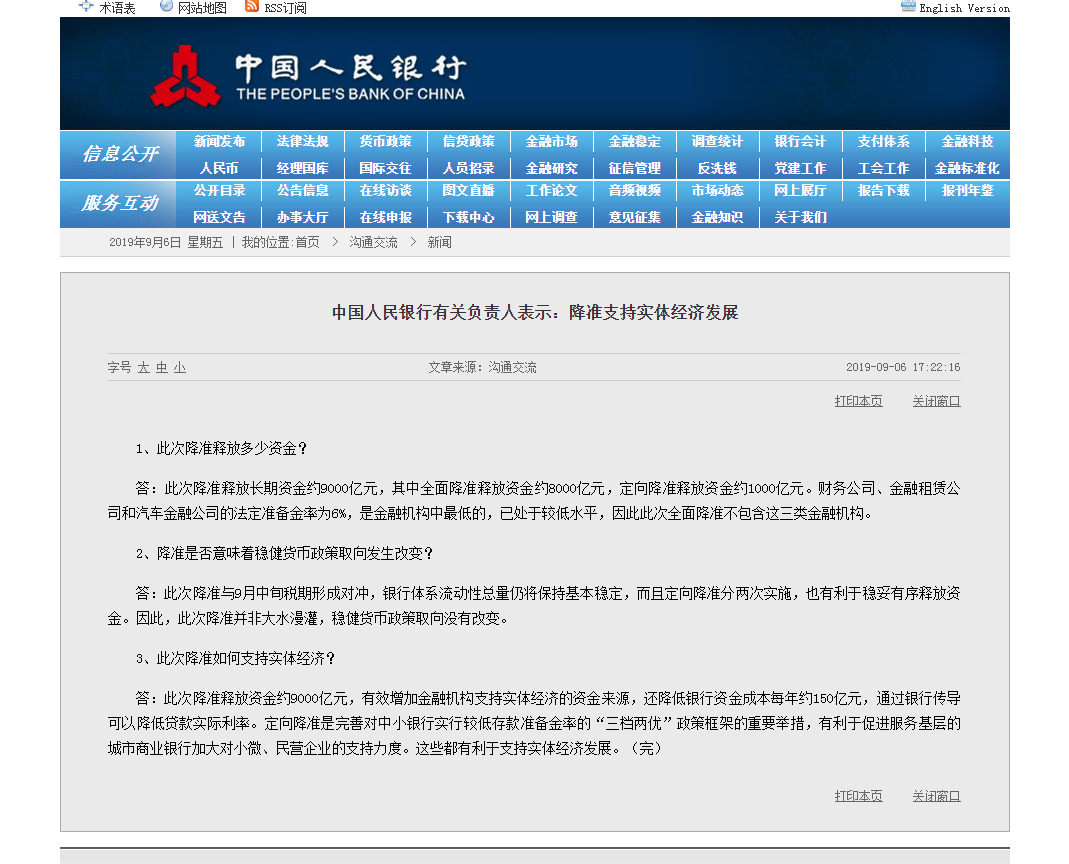Image resolution: width=1069 pixels, height=864 pixels.
Task: Open 意见征集 menu item
Action: click(635, 217)
